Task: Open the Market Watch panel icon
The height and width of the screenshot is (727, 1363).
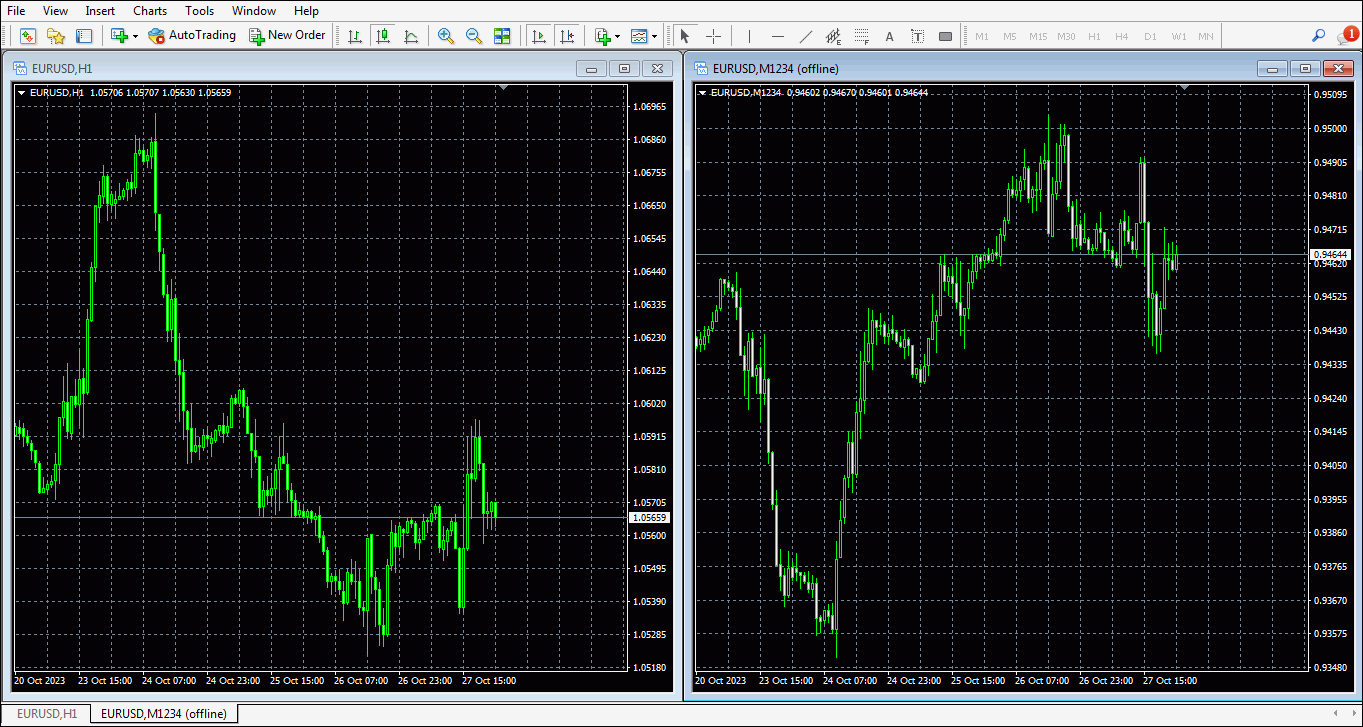Action: [27, 36]
